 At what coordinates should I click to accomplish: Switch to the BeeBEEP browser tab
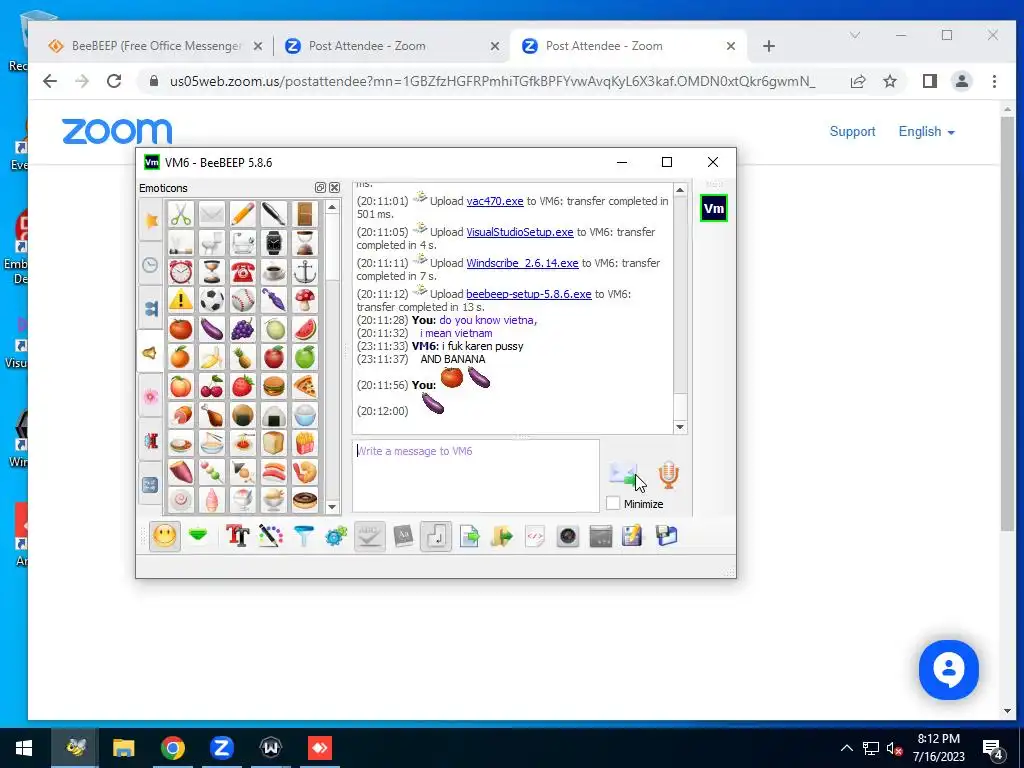pos(155,46)
